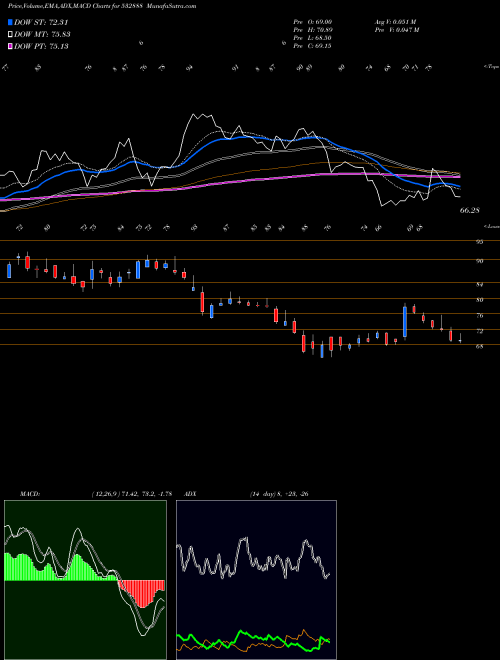Click the Lows marker label
The width and height of the screenshot is (500, 660).
tap(491, 226)
